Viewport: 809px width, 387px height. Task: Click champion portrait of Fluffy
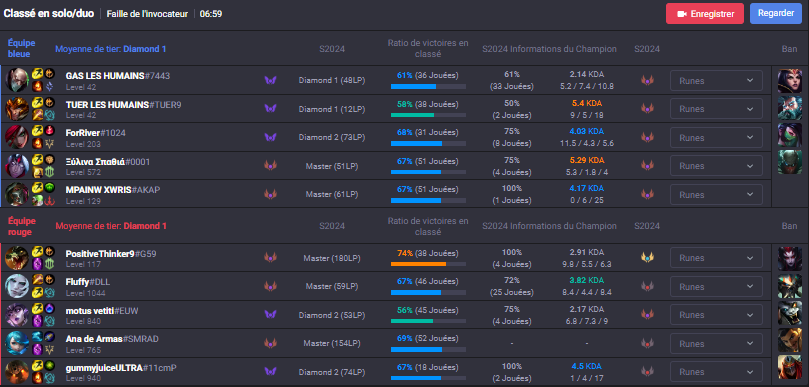(17, 286)
